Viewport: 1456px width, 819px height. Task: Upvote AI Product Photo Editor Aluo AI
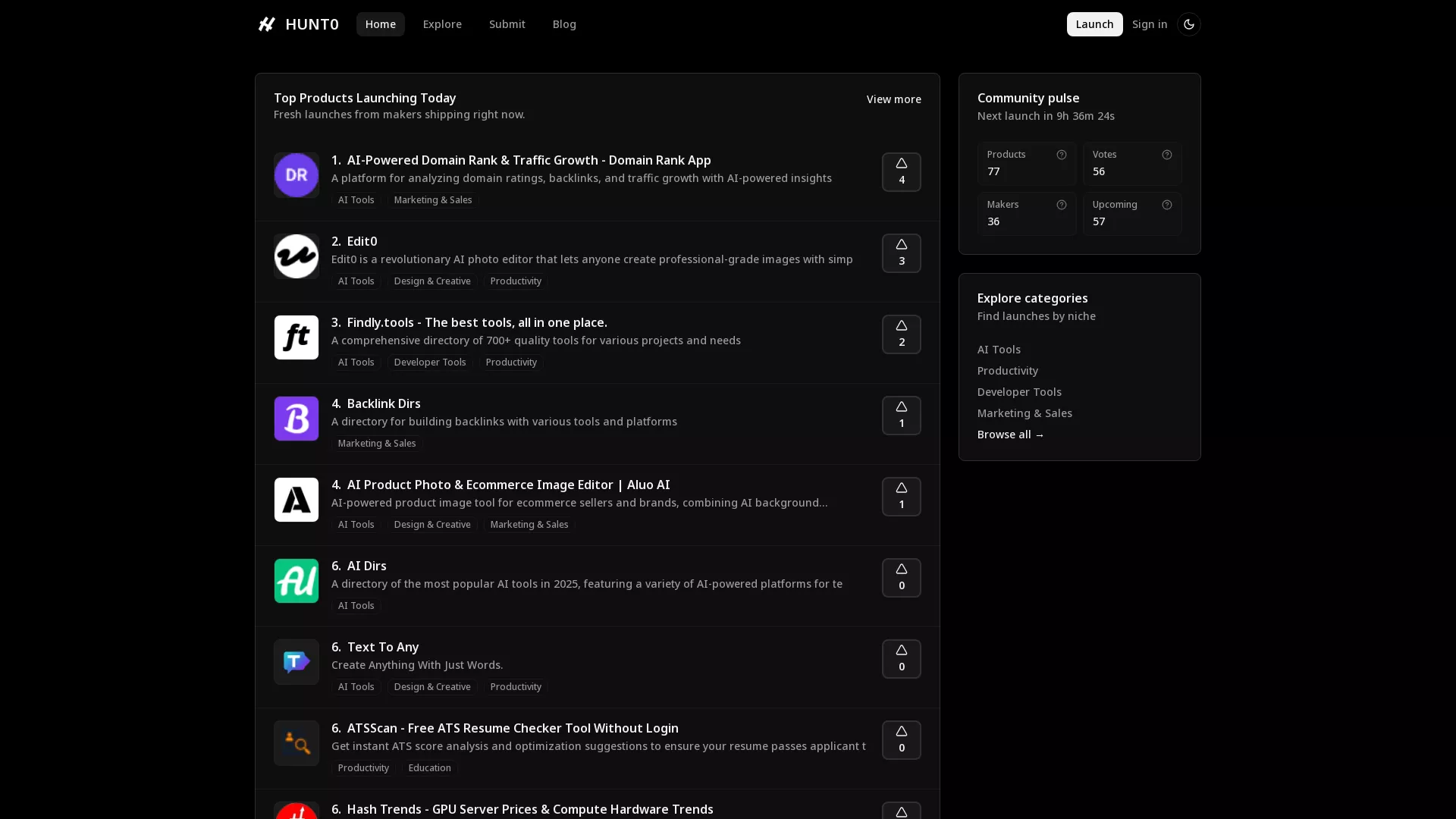coord(901,497)
